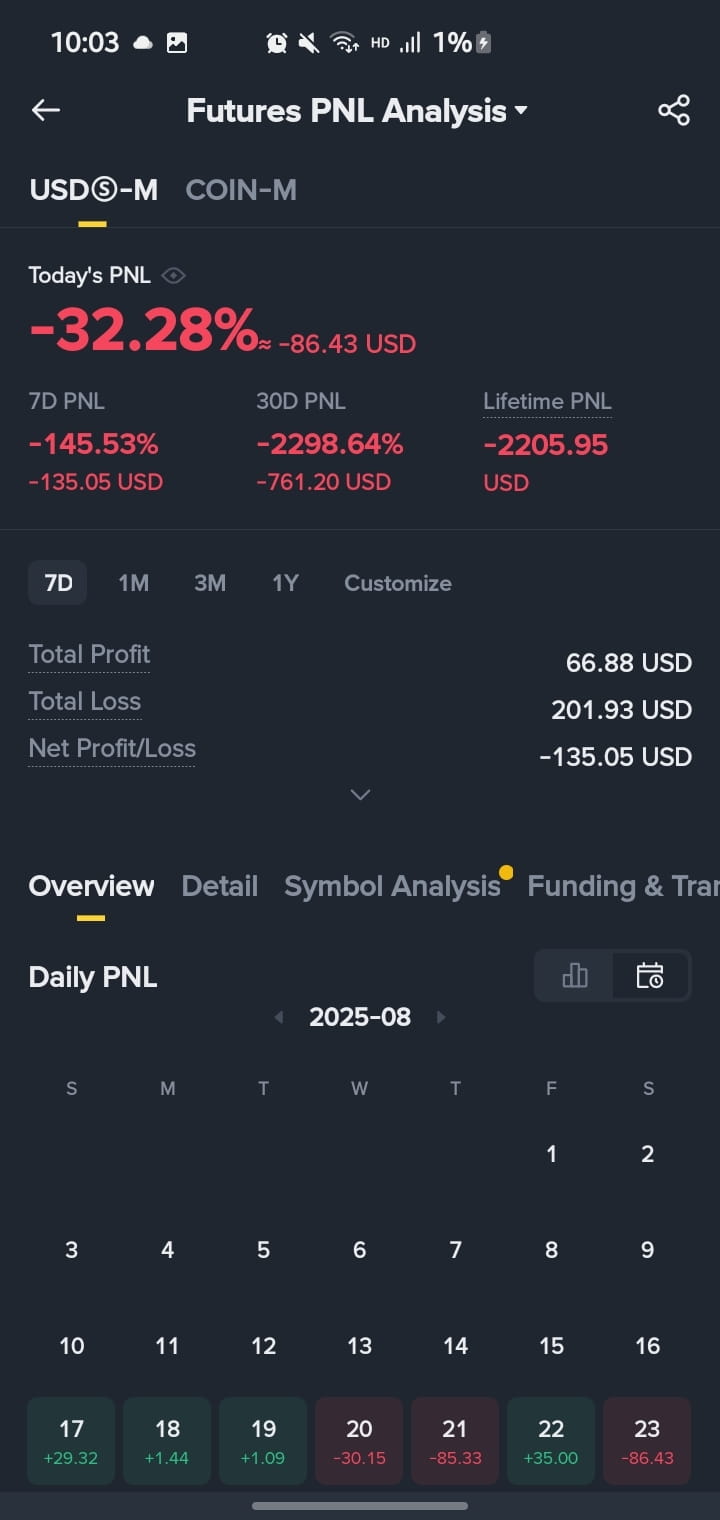Tap the gallery icon in the status bar
Viewport: 720px width, 1520px height.
177,43
